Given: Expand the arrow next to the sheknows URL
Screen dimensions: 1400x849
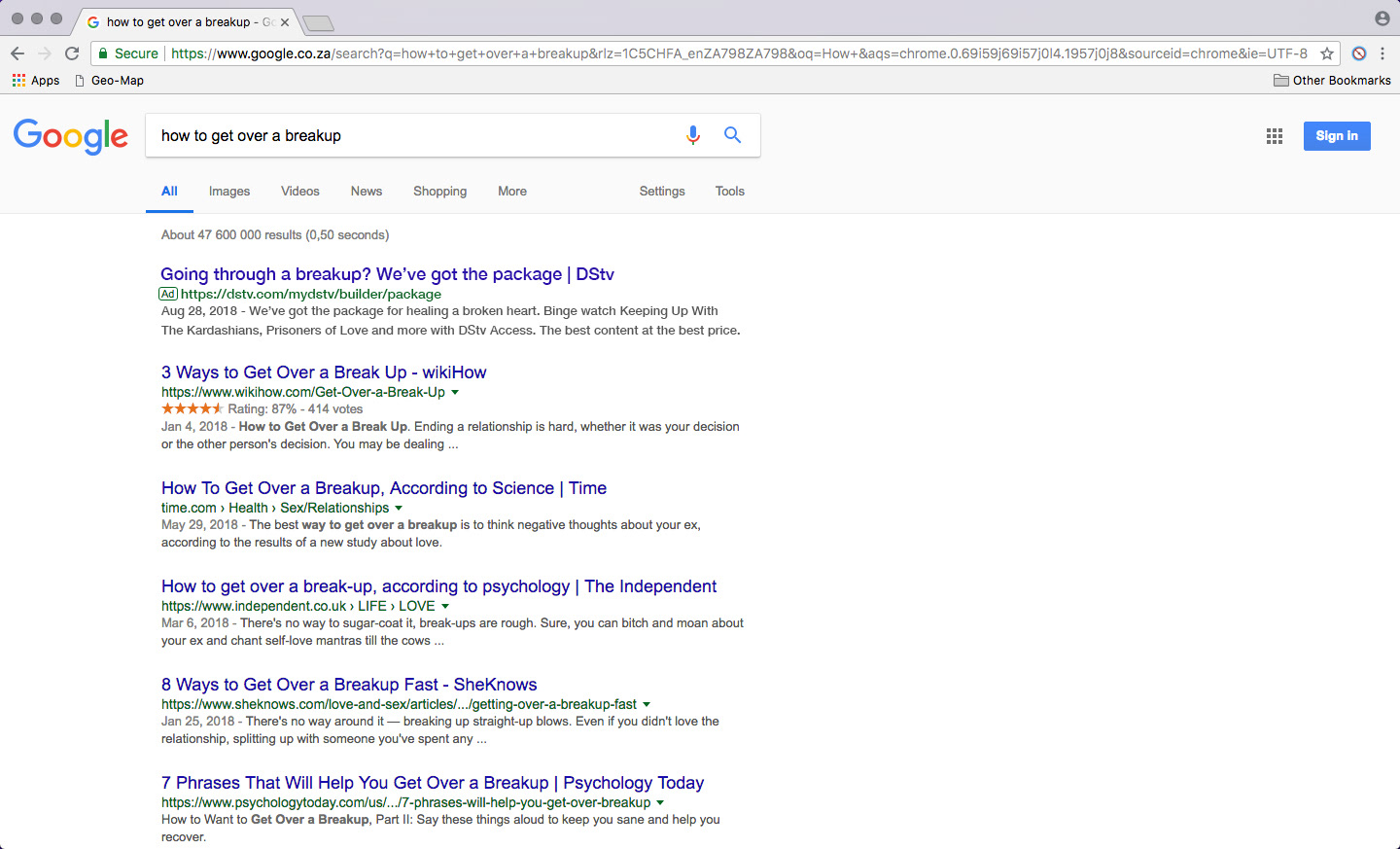Looking at the screenshot, I should [647, 705].
